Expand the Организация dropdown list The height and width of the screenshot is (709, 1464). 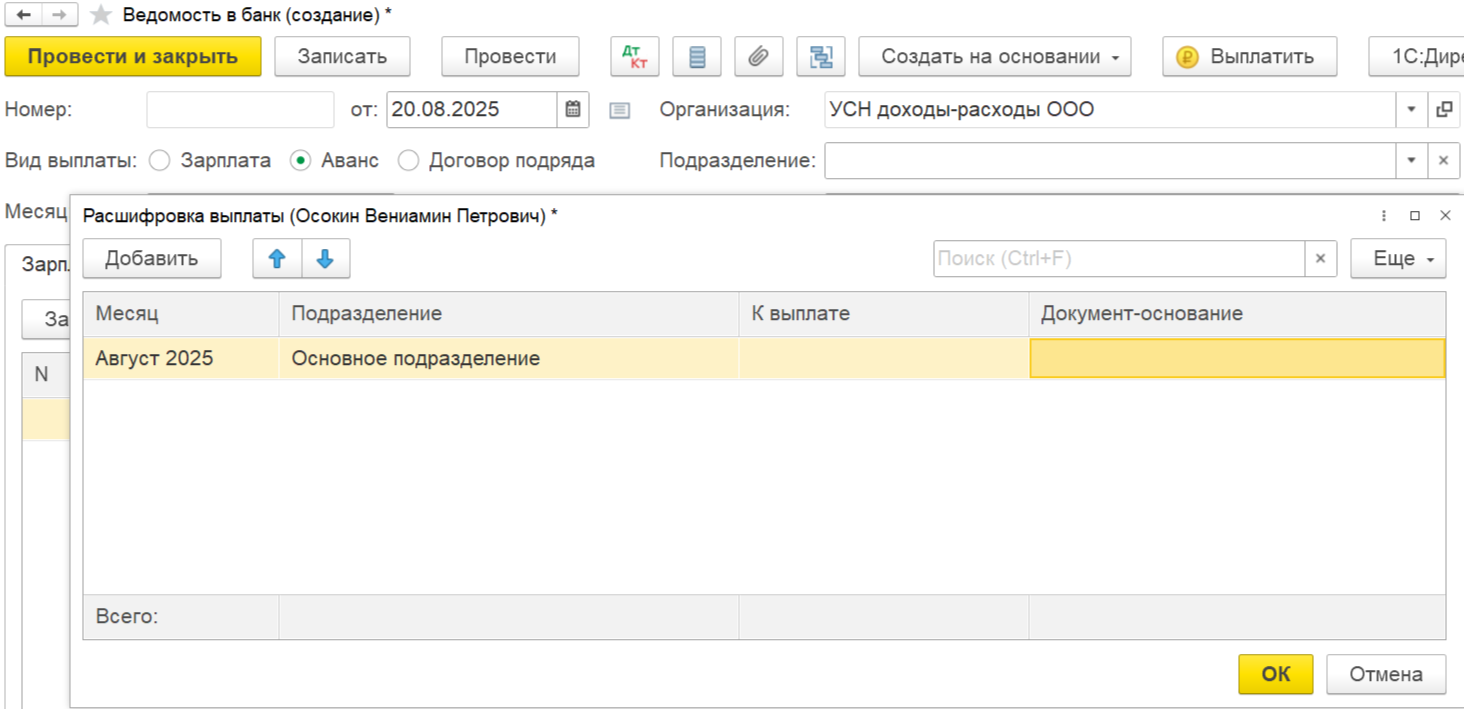point(1411,110)
